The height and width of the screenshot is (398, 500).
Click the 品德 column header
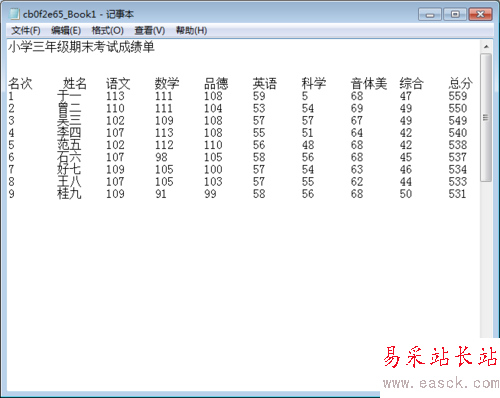216,84
